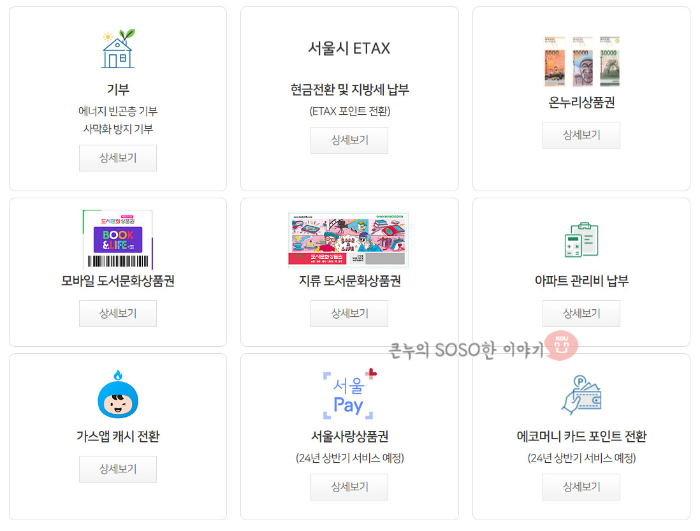The width and height of the screenshot is (700, 531).
Task: Select the Onnuri gift certificate banknotes image
Action: (x=582, y=62)
